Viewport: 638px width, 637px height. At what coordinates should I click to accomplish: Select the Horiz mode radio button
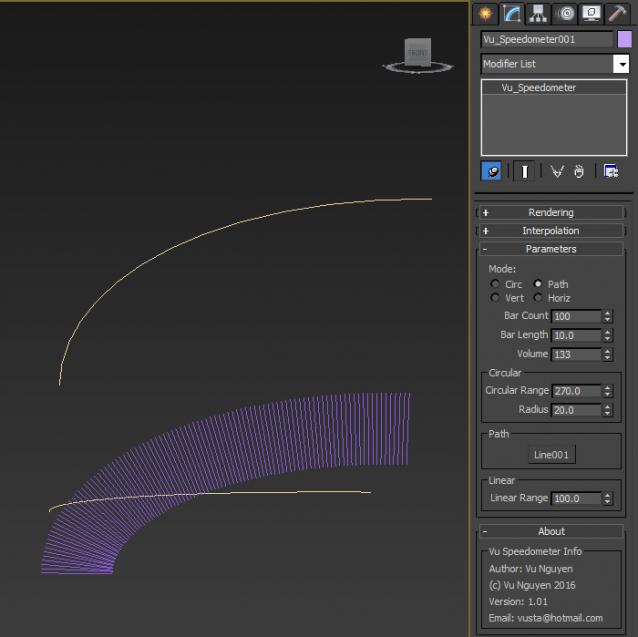click(x=538, y=298)
